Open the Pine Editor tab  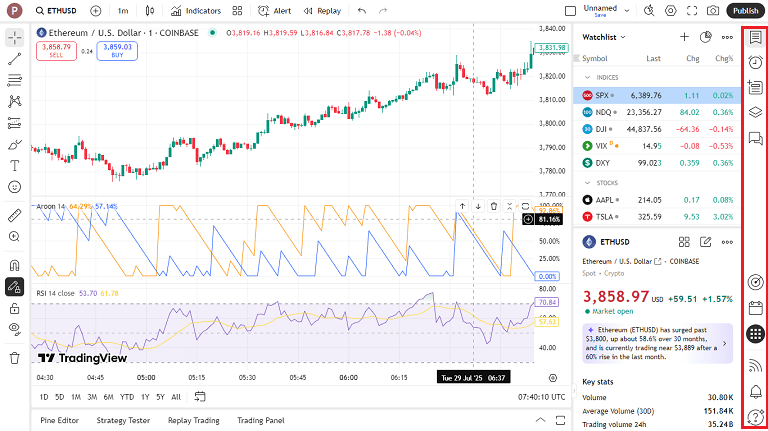59,420
